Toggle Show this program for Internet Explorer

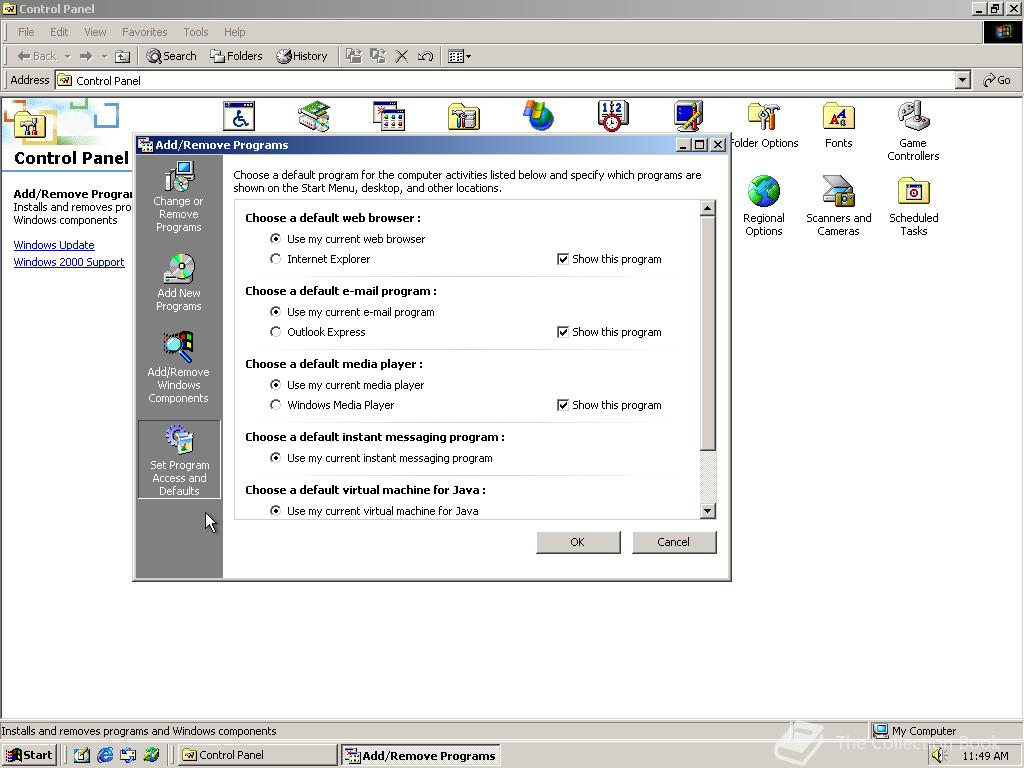tap(562, 259)
